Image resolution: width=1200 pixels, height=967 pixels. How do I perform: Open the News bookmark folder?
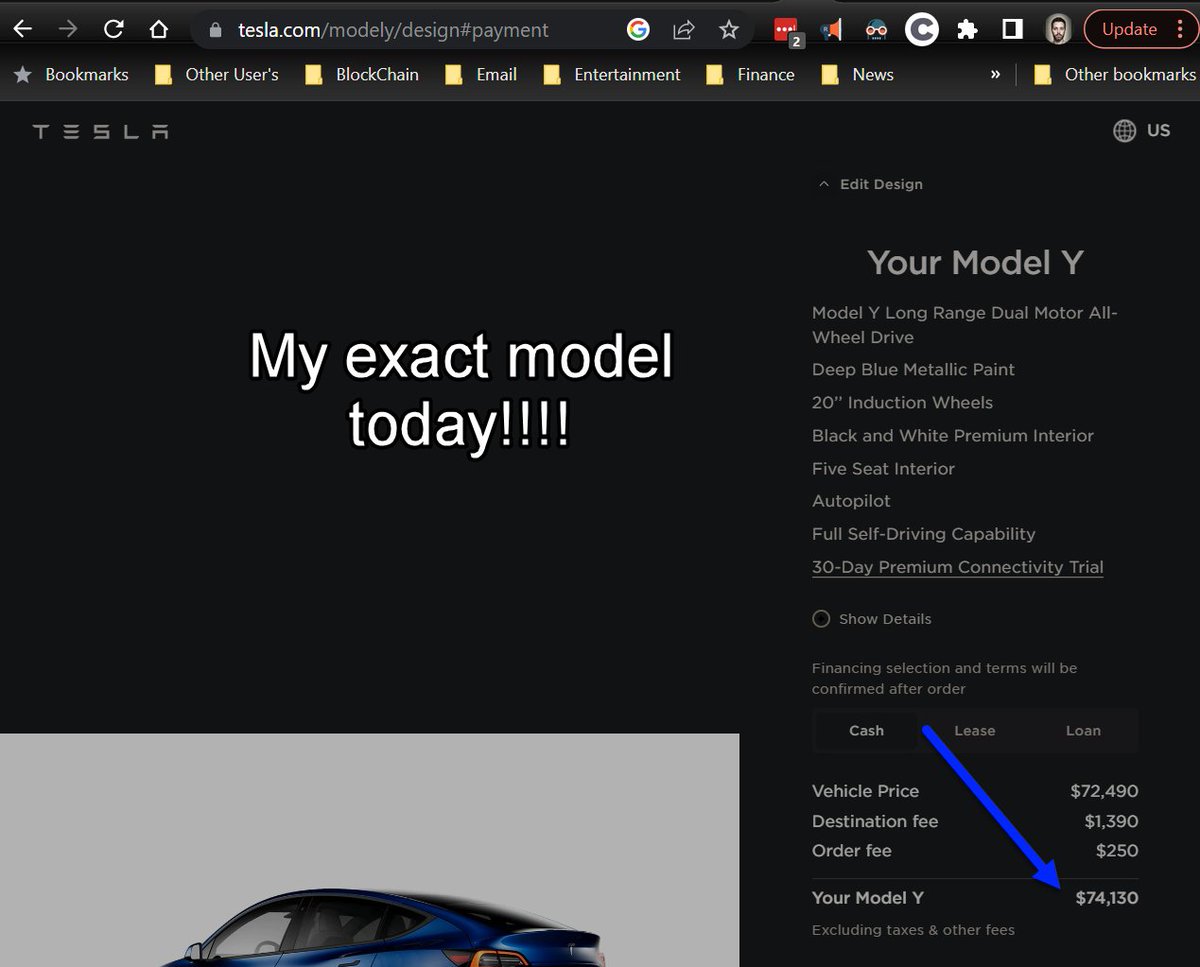tap(857, 74)
